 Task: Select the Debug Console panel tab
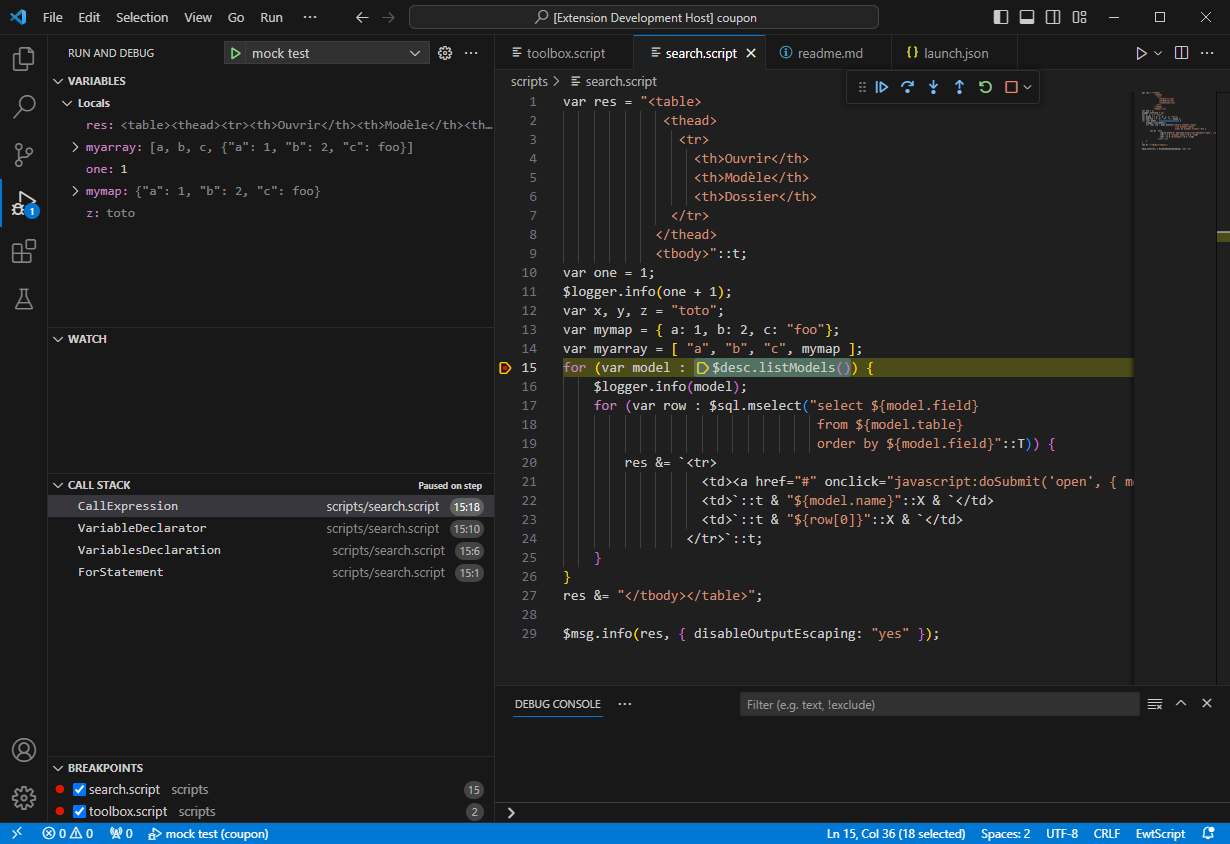(558, 704)
